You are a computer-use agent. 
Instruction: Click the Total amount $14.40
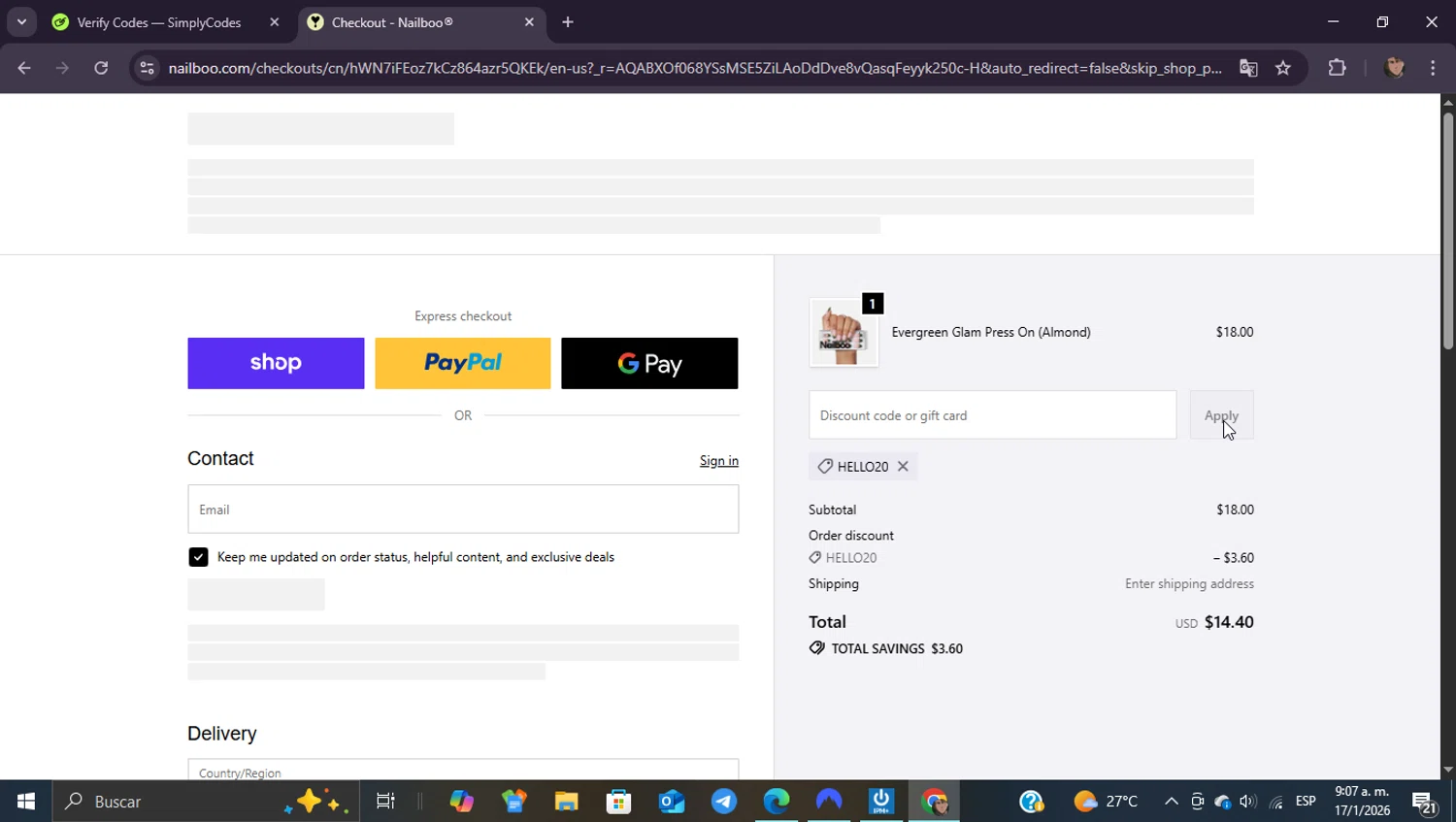[1229, 622]
